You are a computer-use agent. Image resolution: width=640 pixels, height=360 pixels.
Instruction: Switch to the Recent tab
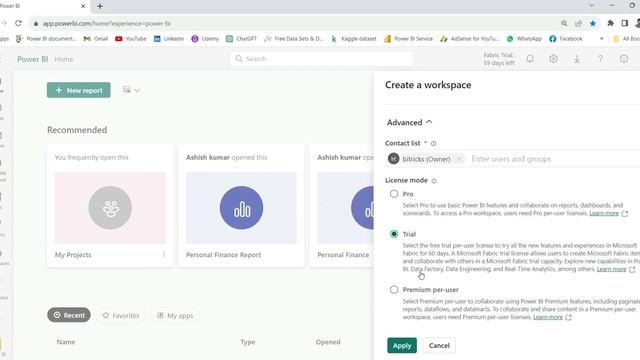(69, 315)
